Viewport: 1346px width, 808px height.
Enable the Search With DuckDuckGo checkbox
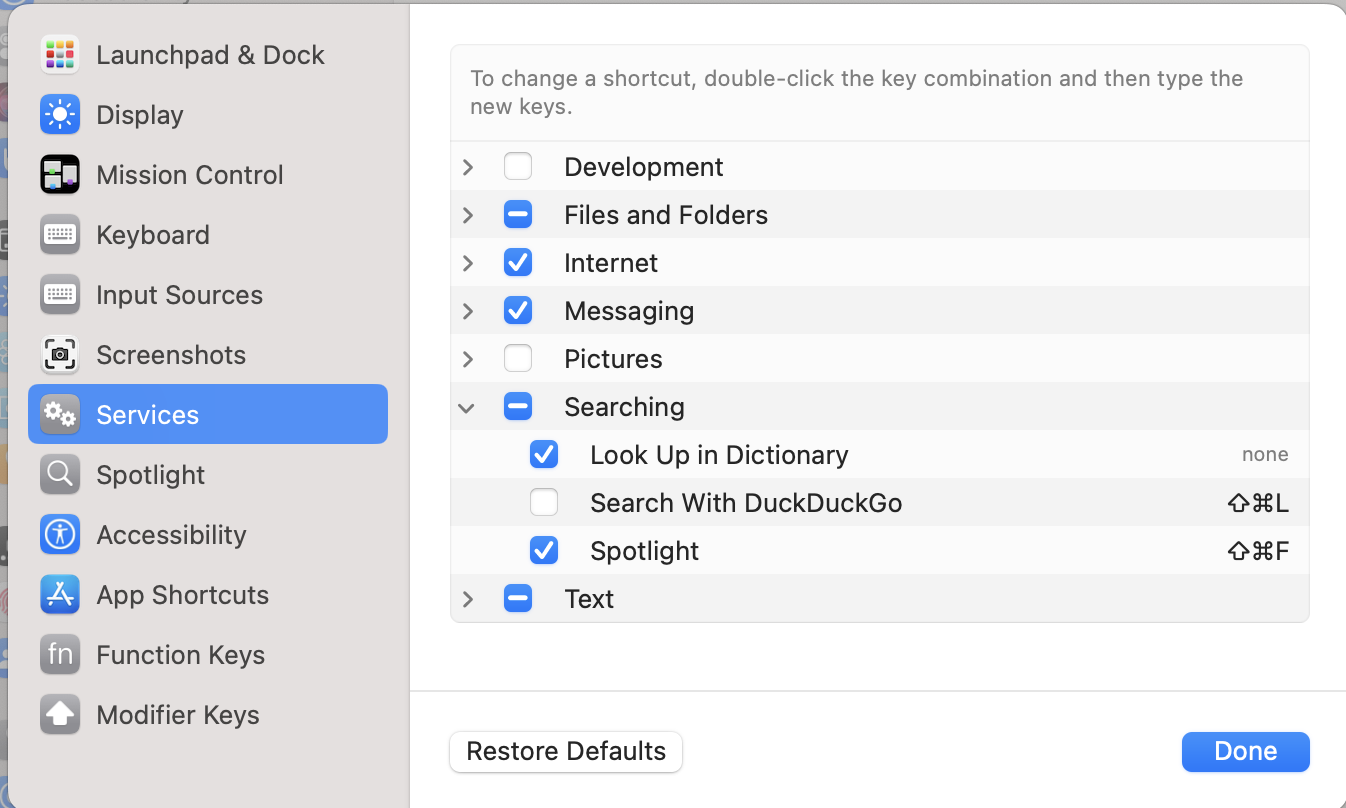click(x=544, y=502)
